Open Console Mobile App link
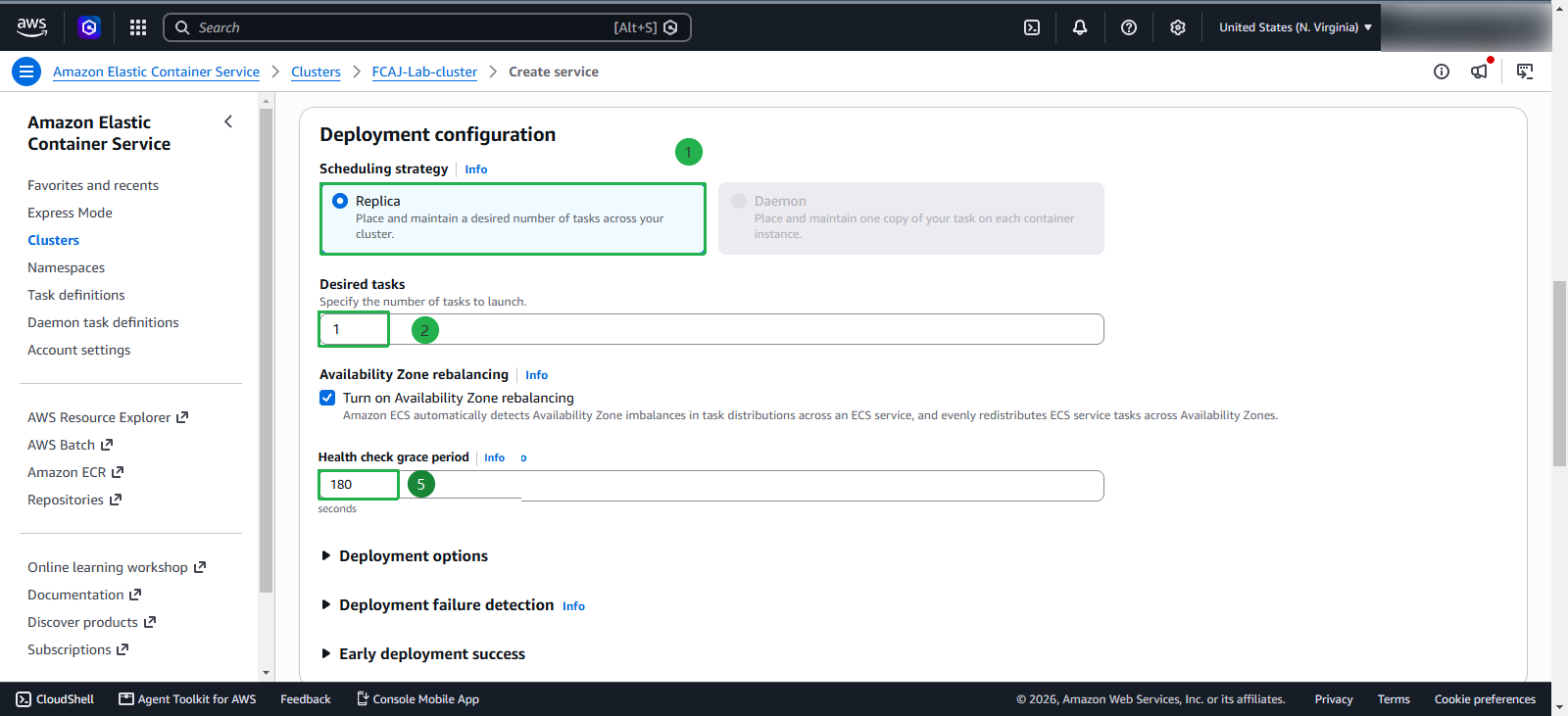The height and width of the screenshot is (716, 1568). (417, 699)
